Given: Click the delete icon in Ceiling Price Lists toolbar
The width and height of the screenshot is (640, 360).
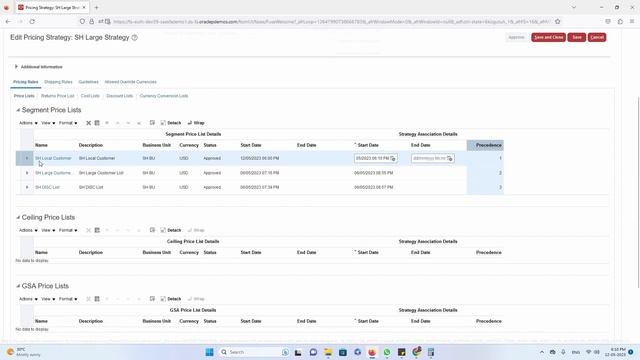Looking at the screenshot, I should coord(88,230).
